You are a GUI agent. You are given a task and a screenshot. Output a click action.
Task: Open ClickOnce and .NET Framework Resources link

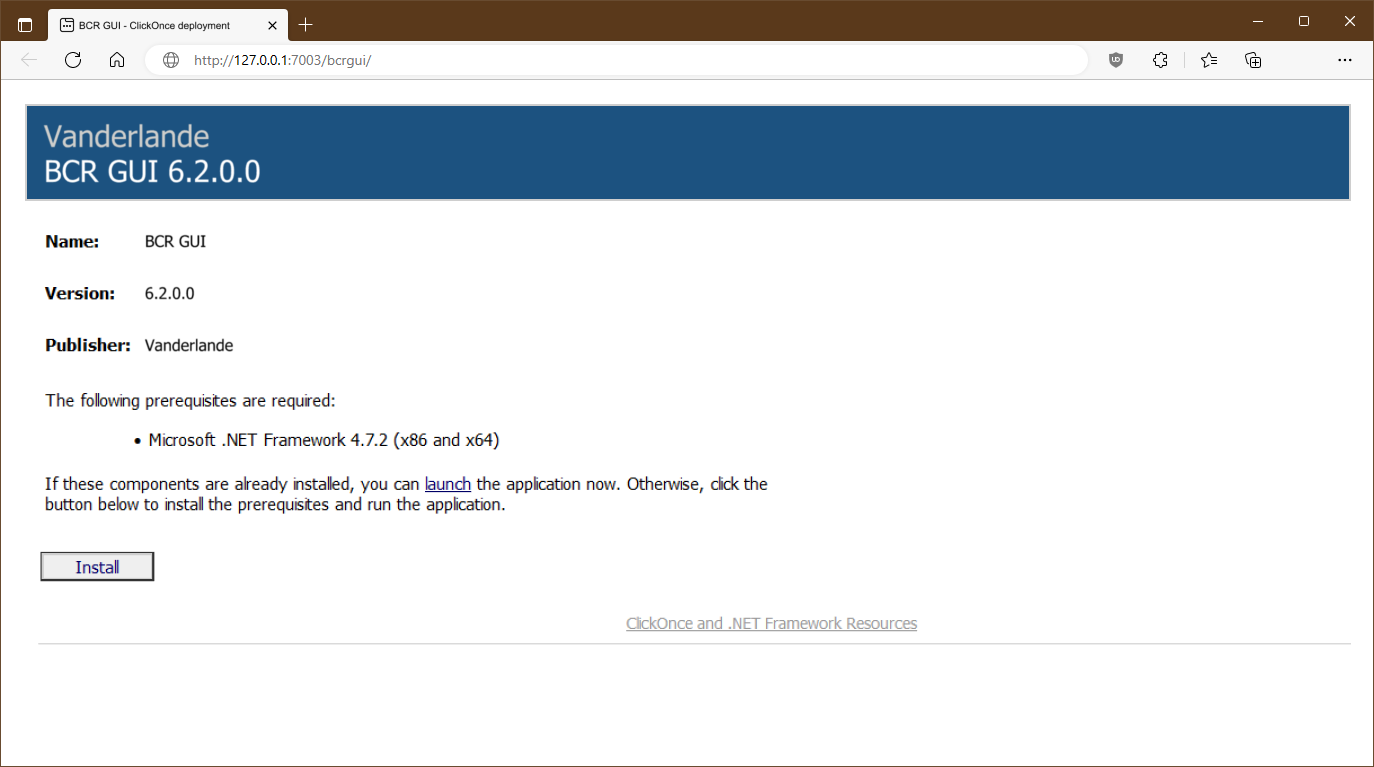(771, 623)
